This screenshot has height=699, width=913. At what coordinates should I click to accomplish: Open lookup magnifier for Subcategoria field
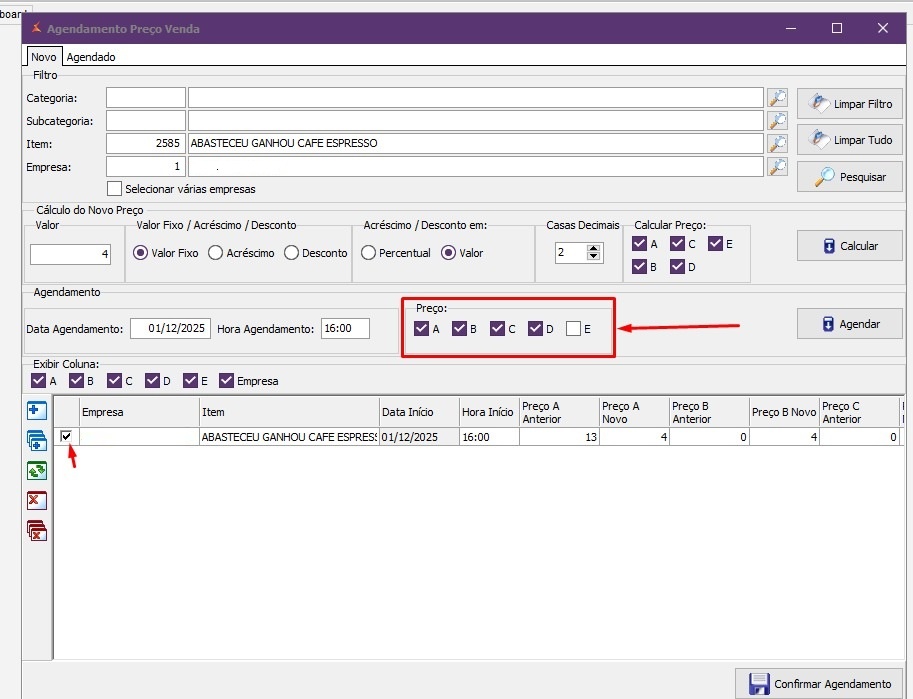pyautogui.click(x=777, y=121)
